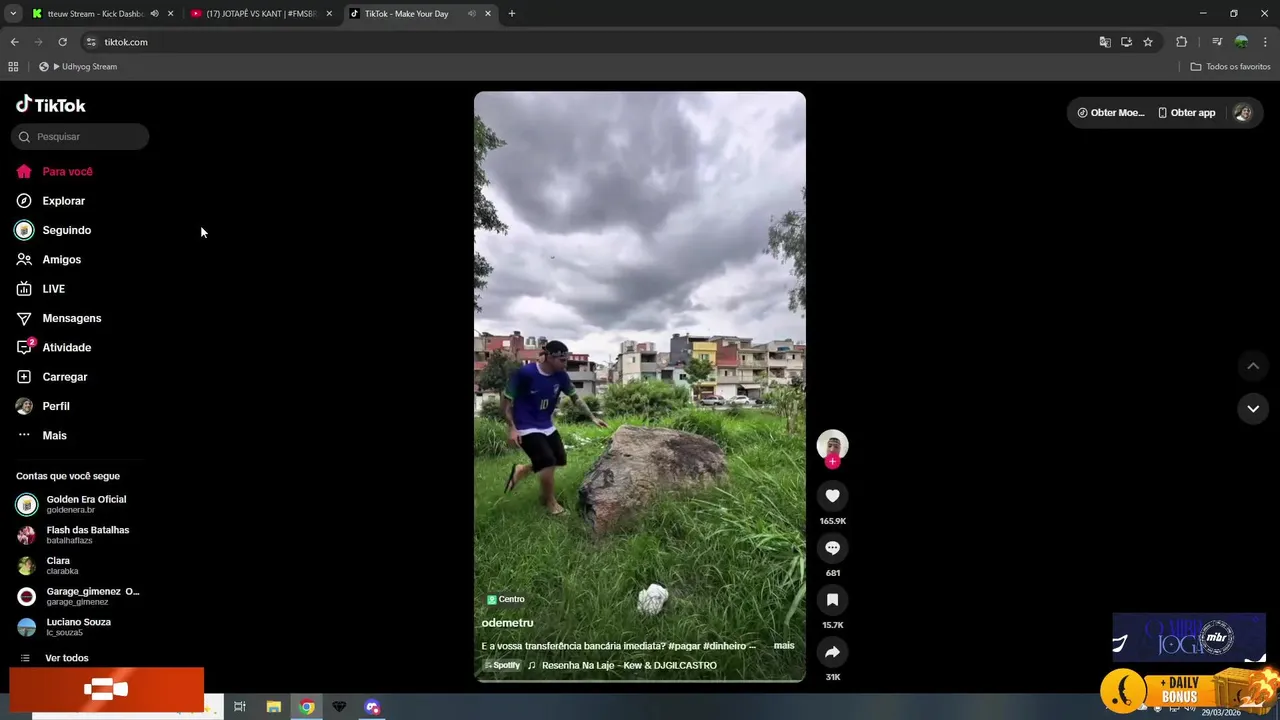
Task: Click the tiktok.com address bar
Action: coord(590,42)
